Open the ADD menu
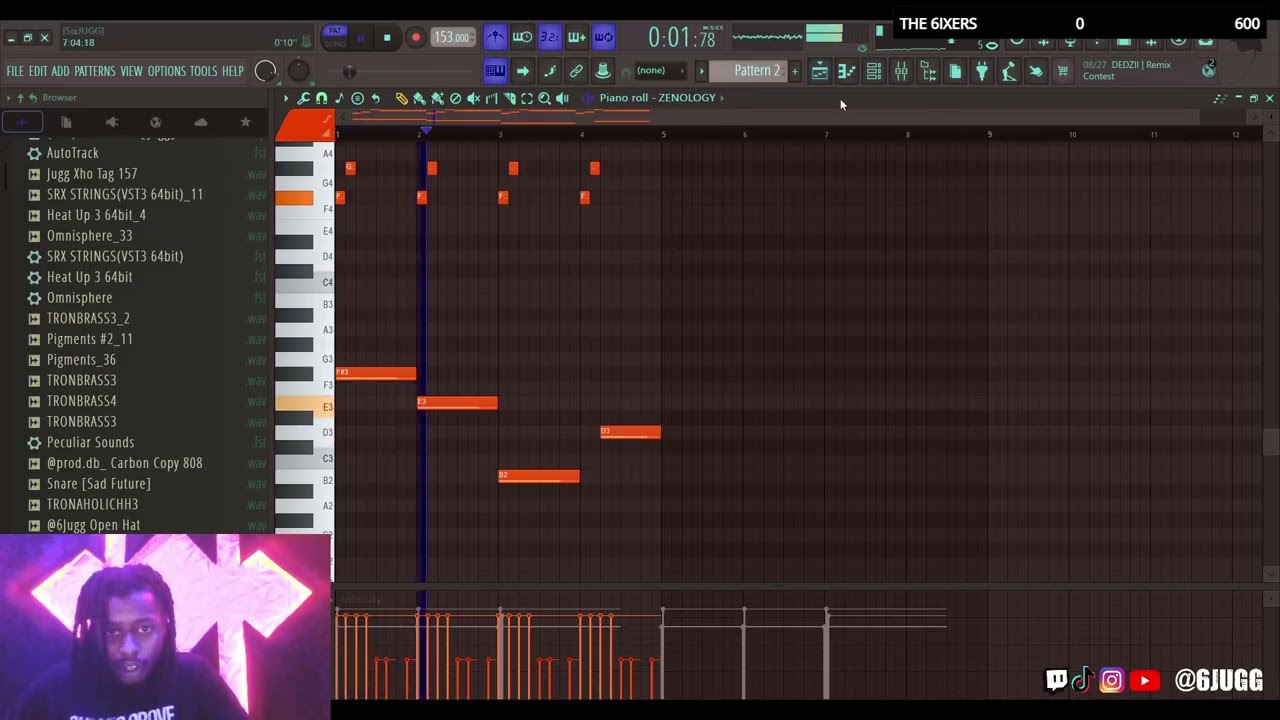Screen dimensions: 1280x720 [x=60, y=71]
